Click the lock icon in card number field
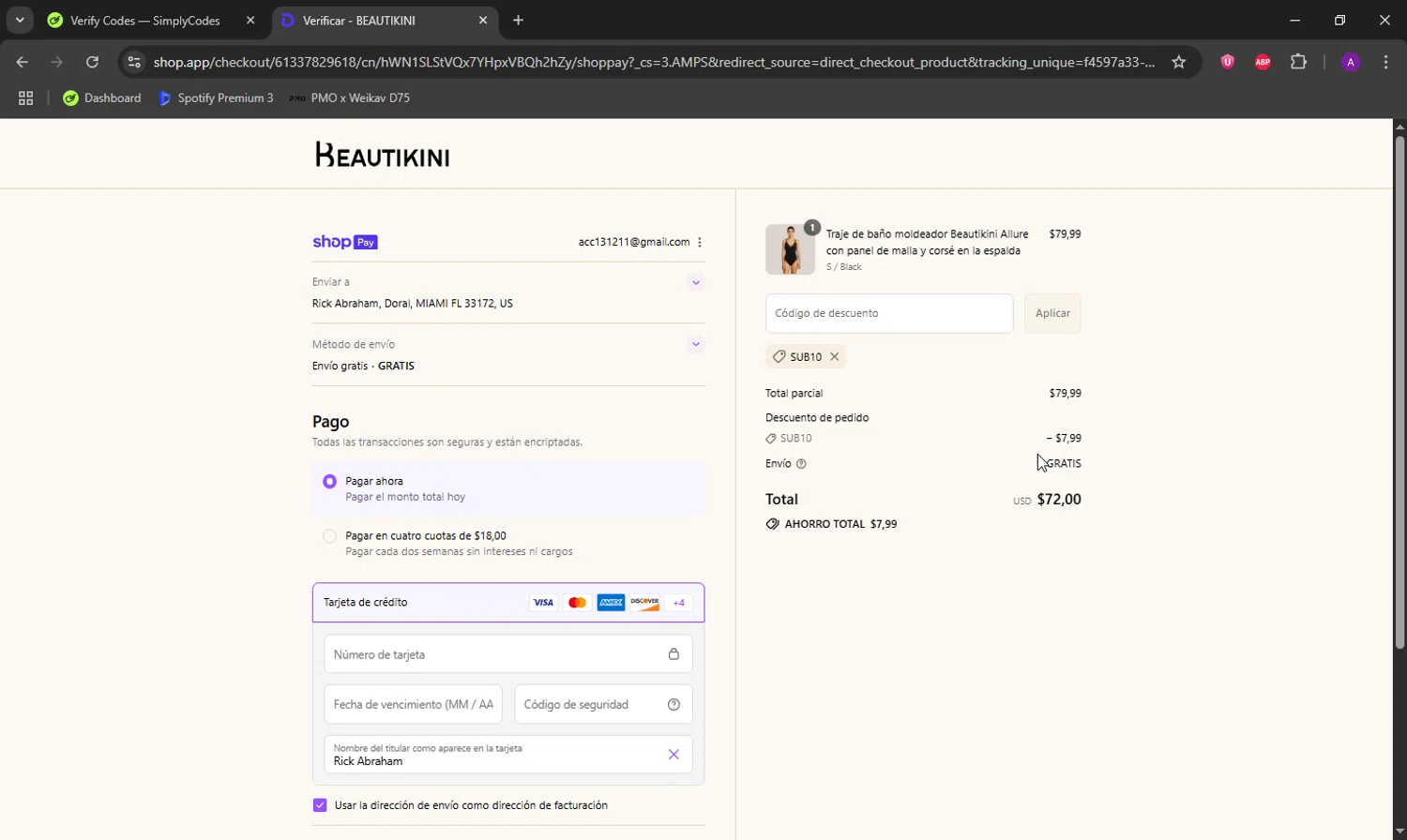Screen dimensions: 1407x840 pyautogui.click(x=673, y=654)
